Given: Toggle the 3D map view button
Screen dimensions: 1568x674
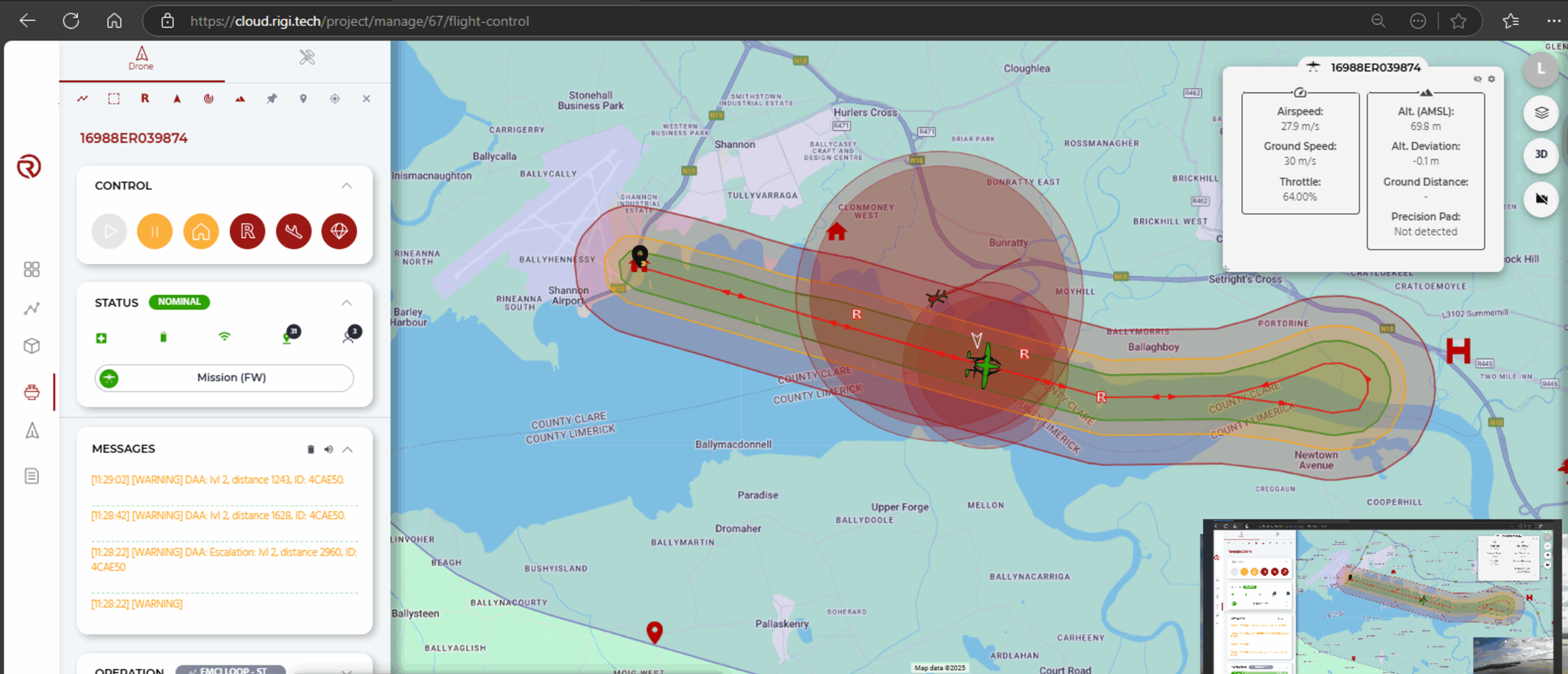Looking at the screenshot, I should click(1541, 154).
